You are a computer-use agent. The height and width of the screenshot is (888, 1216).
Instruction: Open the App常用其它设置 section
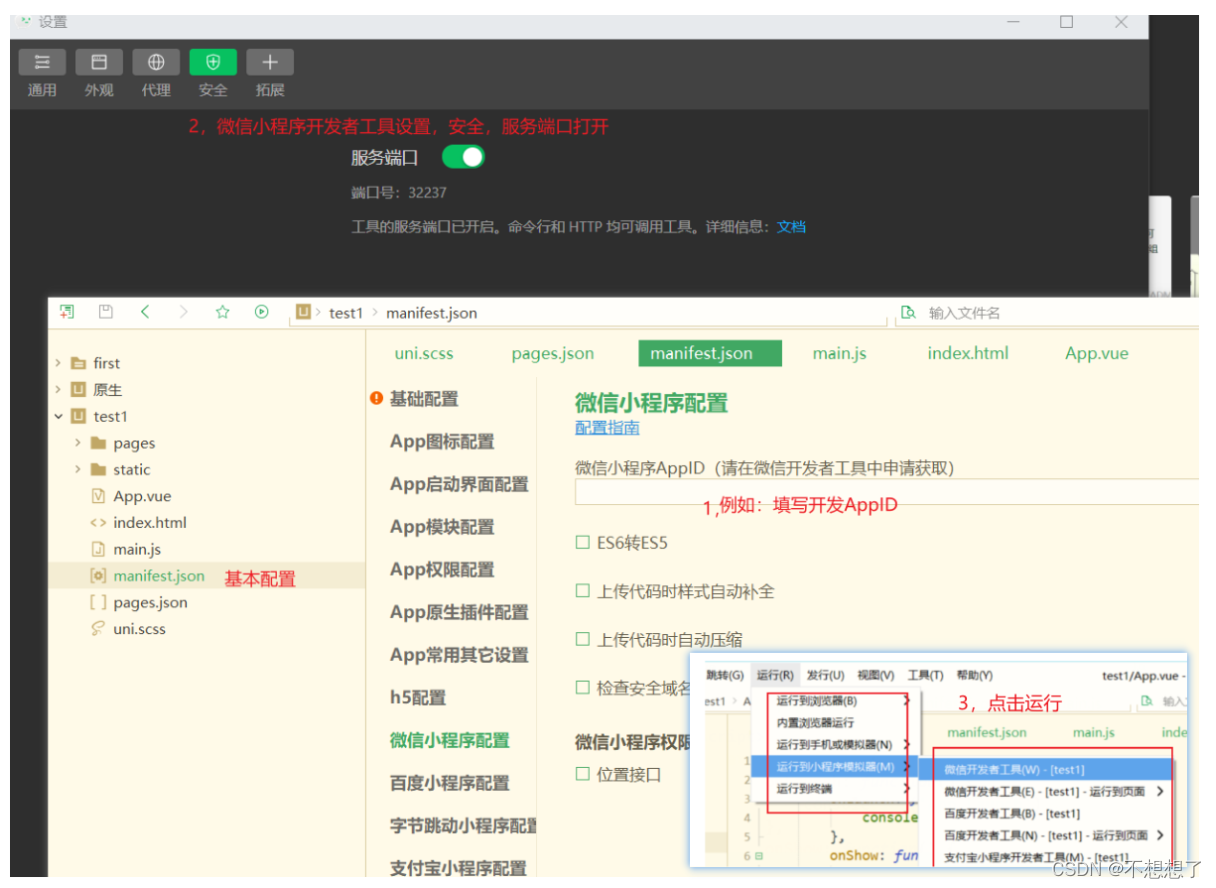coord(459,655)
